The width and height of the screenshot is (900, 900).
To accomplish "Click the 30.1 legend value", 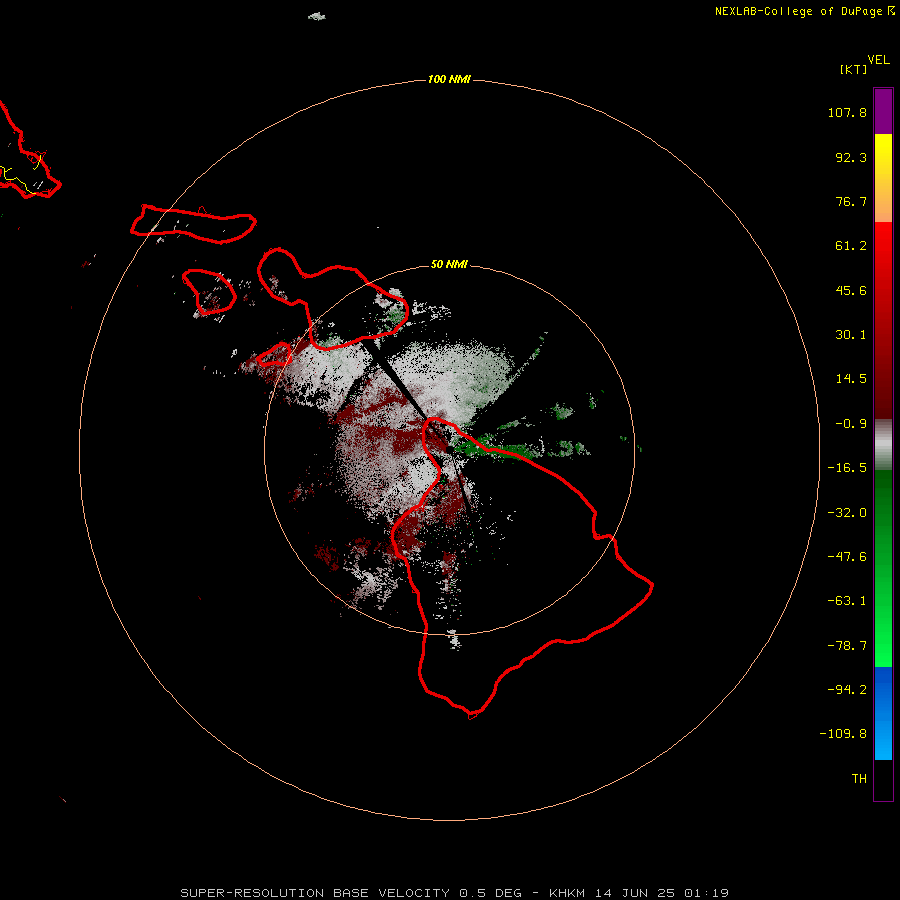I will click(851, 335).
